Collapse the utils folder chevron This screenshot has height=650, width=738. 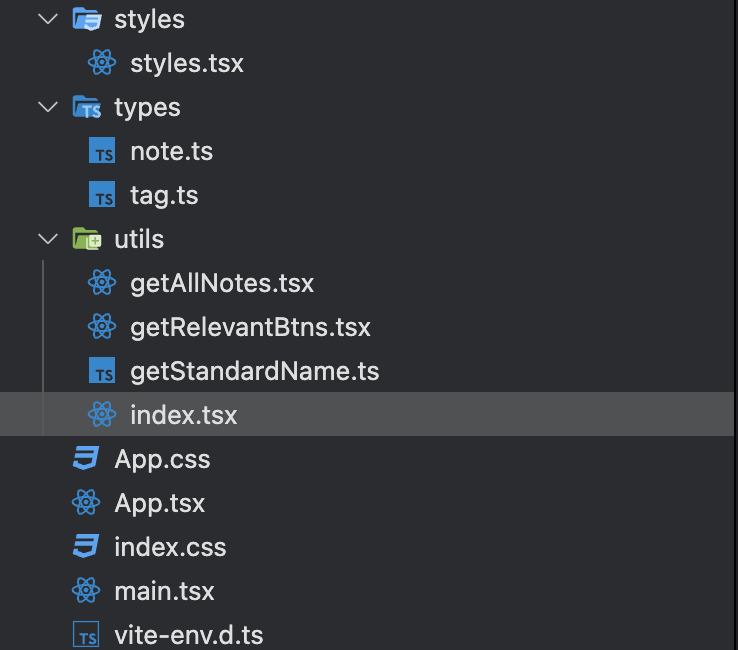click(x=48, y=239)
